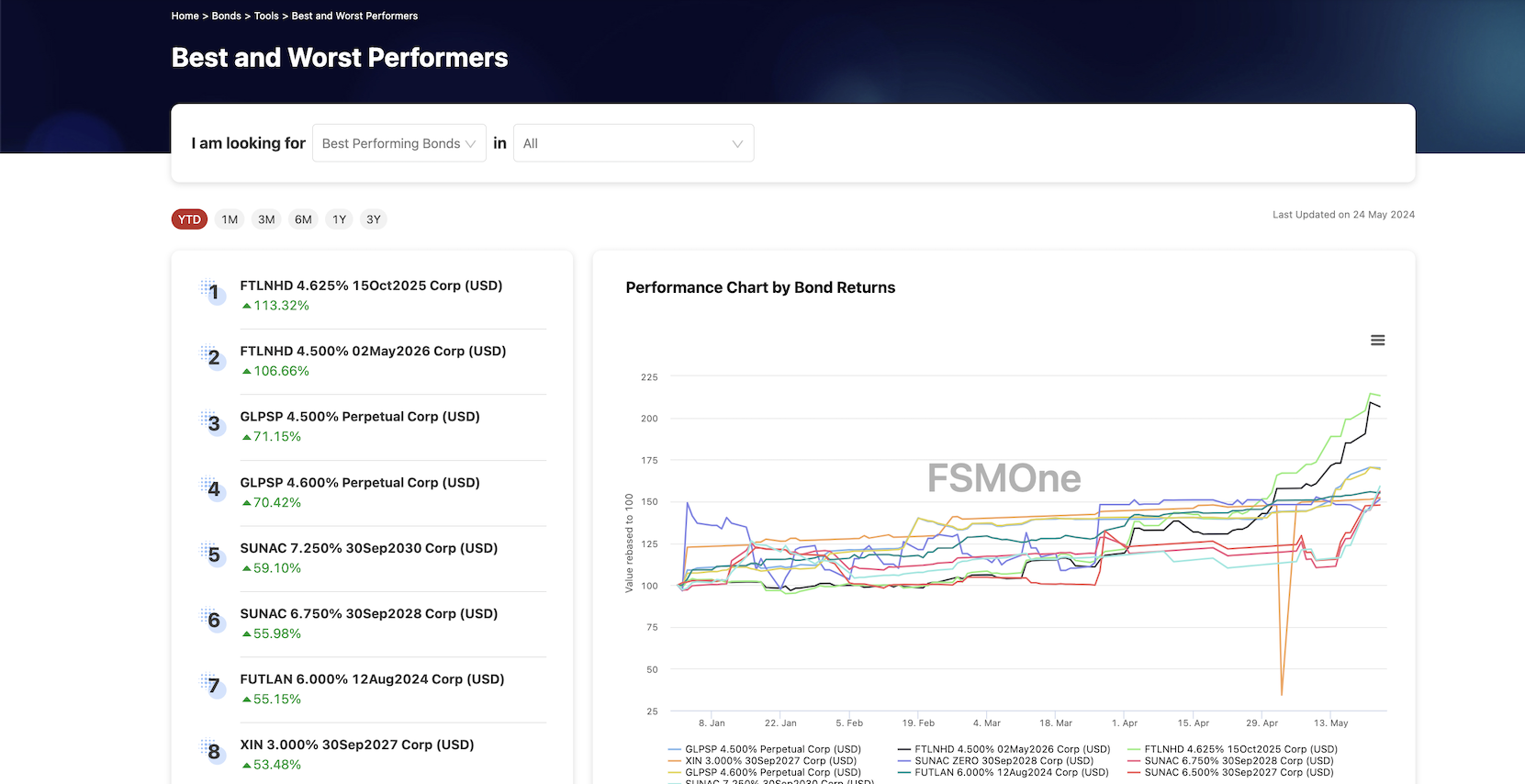Click the '1. Apr' x-axis label
This screenshot has width=1525, height=784.
pos(1125,723)
